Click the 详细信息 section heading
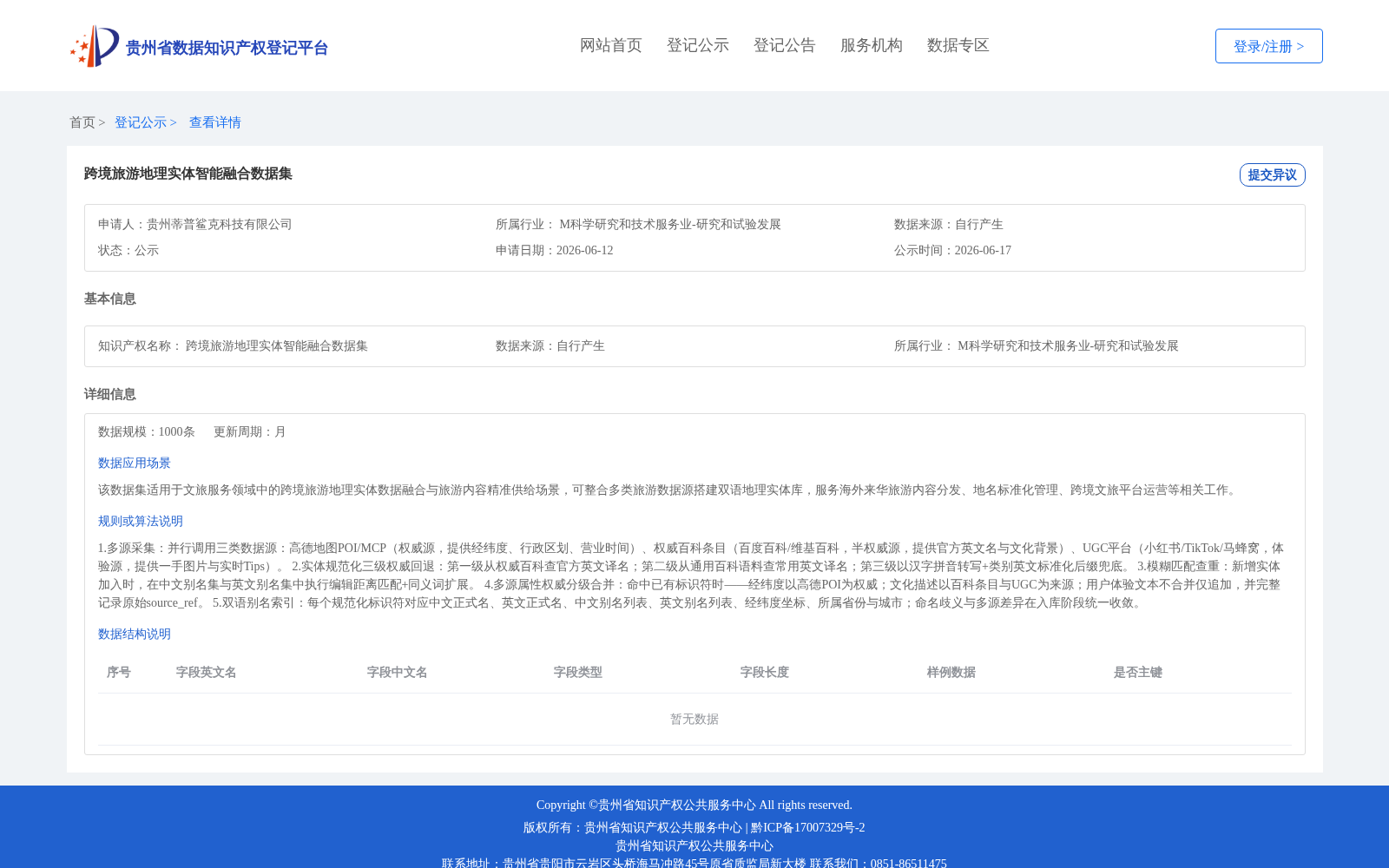 (110, 394)
